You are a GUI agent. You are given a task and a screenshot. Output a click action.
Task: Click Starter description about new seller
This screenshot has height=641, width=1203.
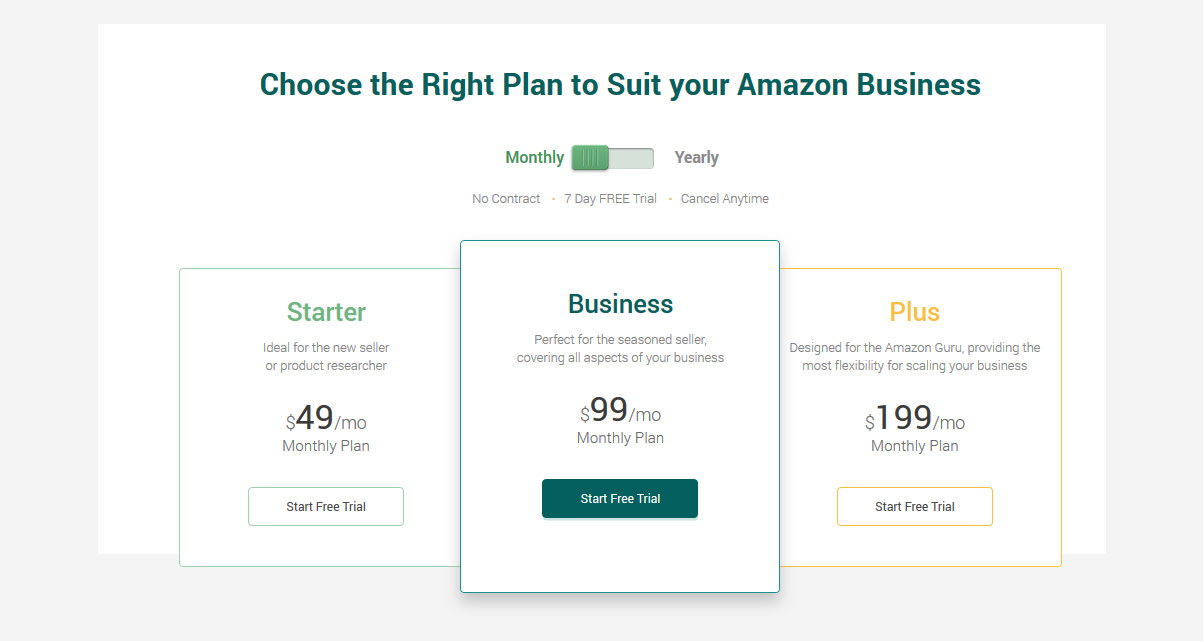click(x=326, y=357)
